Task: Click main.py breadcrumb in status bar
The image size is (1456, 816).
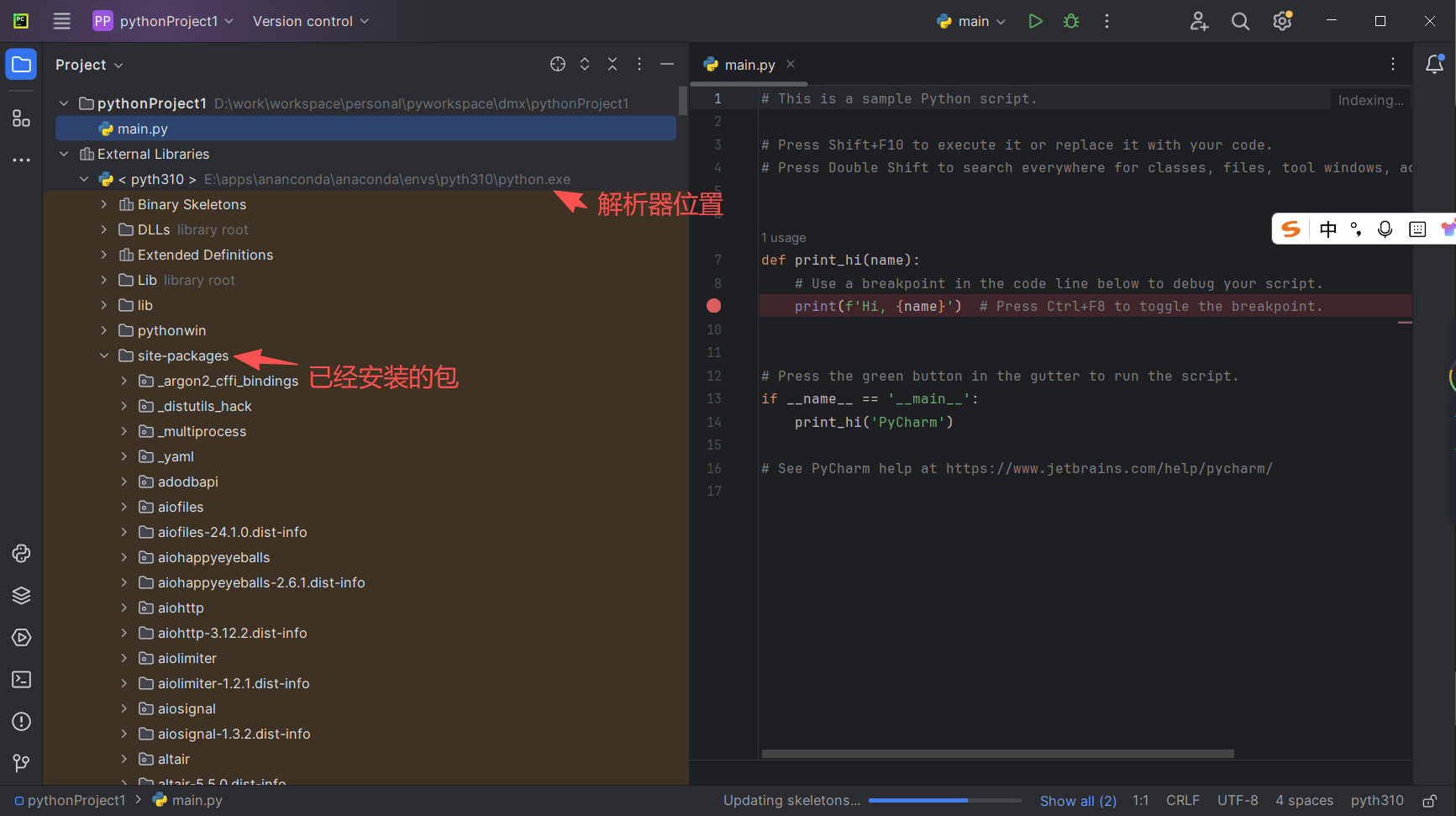Action: 187,800
